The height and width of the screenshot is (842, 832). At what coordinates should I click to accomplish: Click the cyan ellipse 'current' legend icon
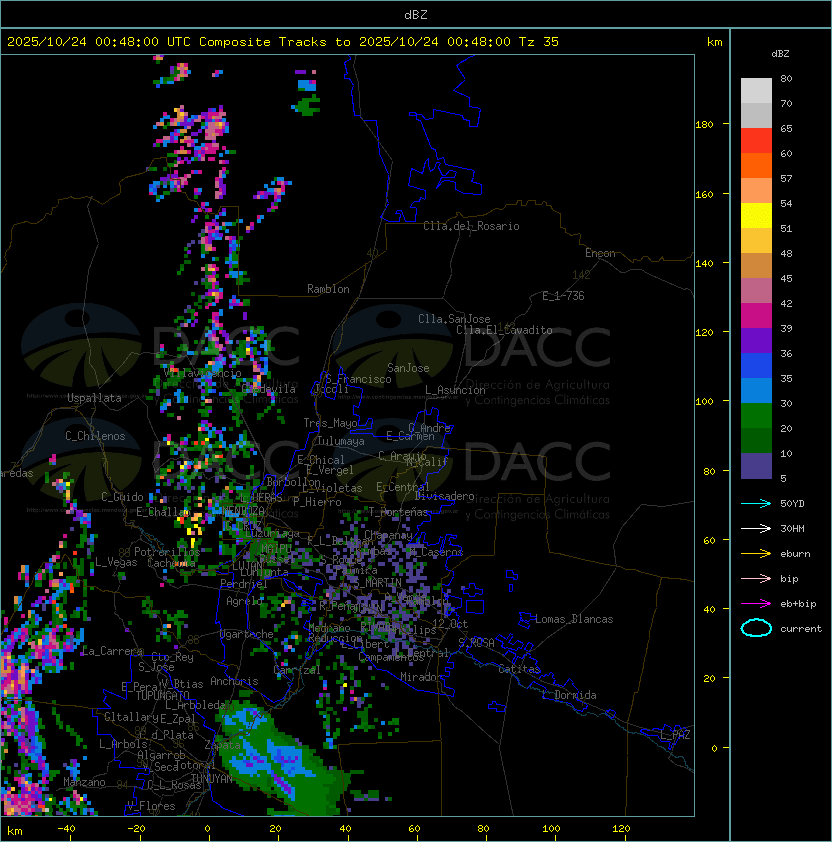click(756, 628)
